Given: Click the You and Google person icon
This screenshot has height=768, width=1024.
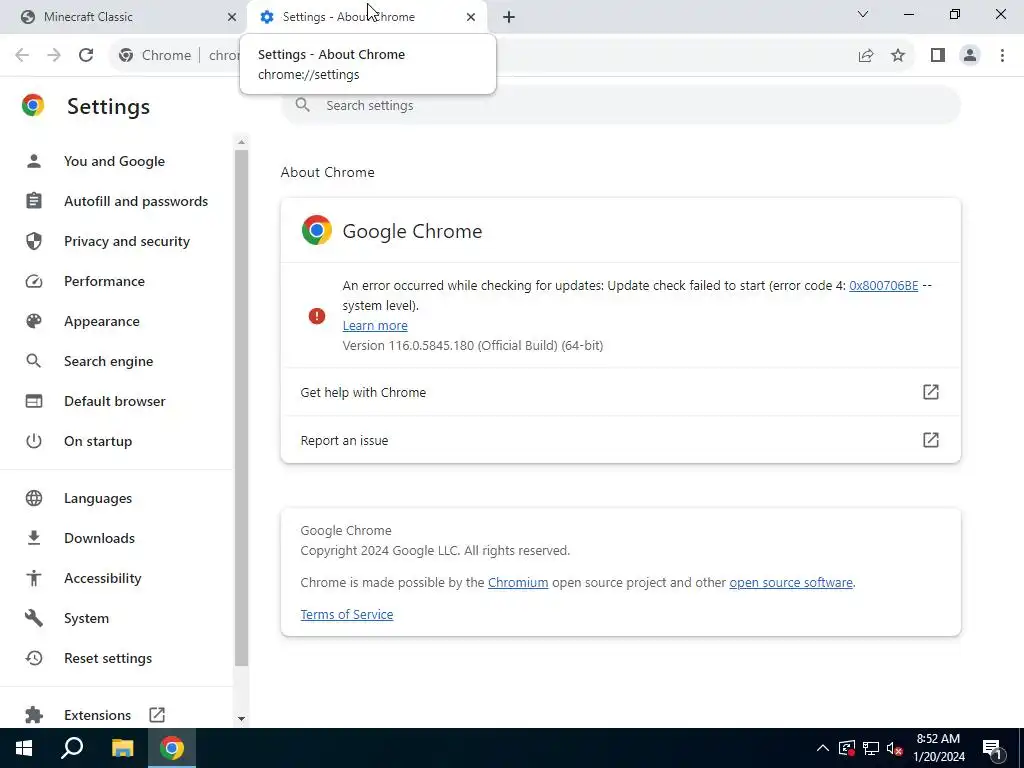Looking at the screenshot, I should [x=34, y=161].
